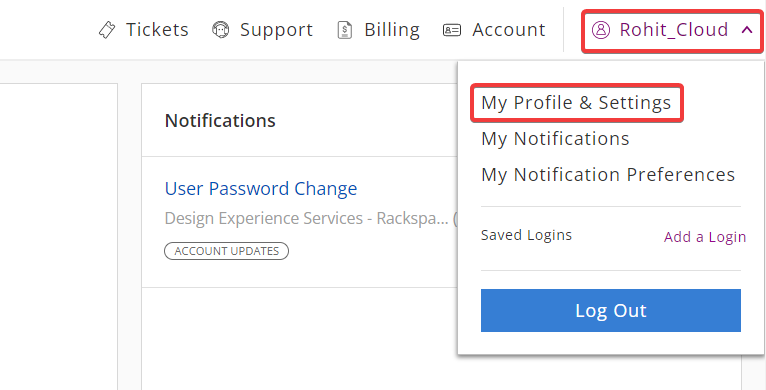
Task: Click the Saved Logins label
Action: [x=526, y=235]
